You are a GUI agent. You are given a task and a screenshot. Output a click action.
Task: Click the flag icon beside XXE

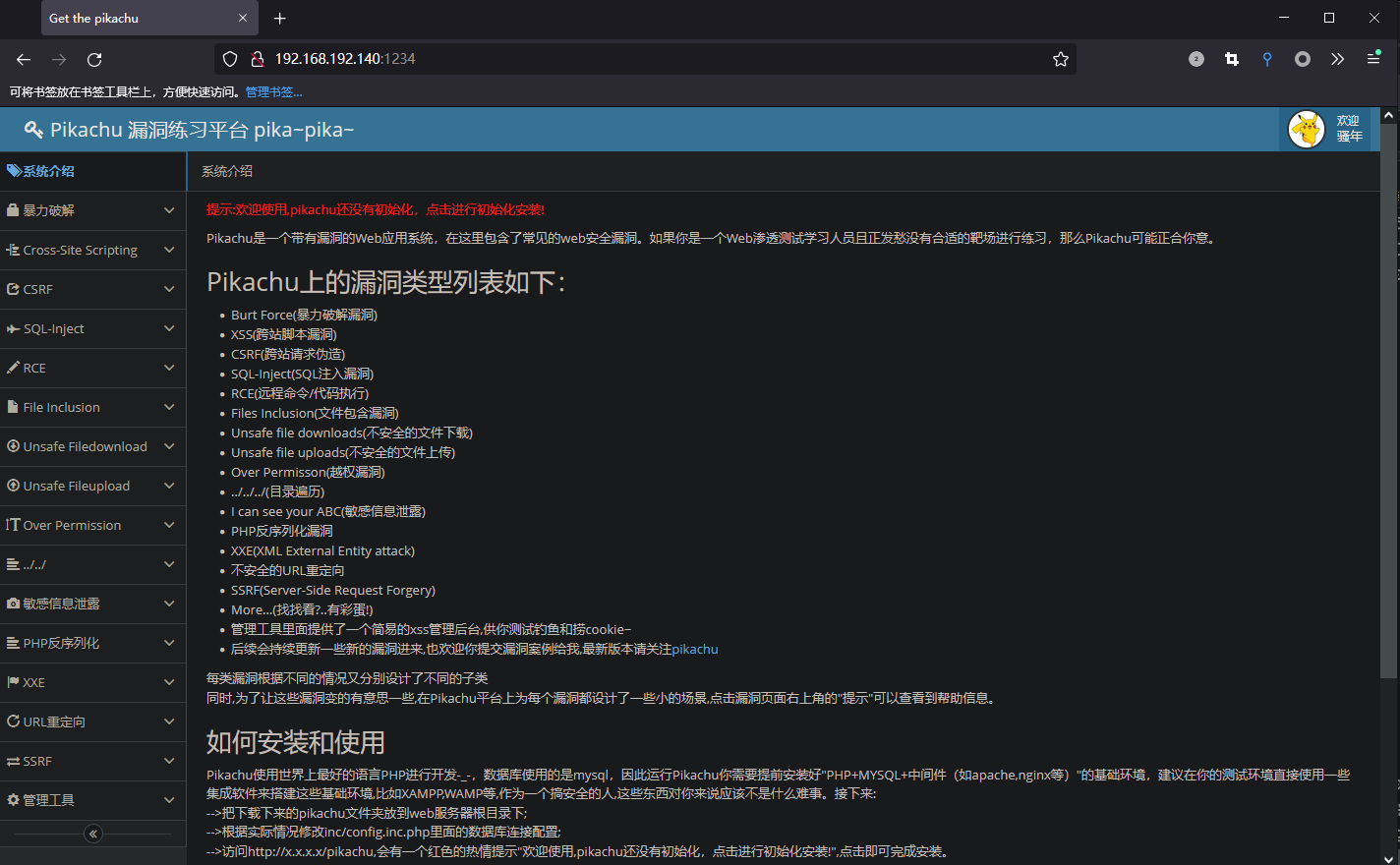point(13,682)
